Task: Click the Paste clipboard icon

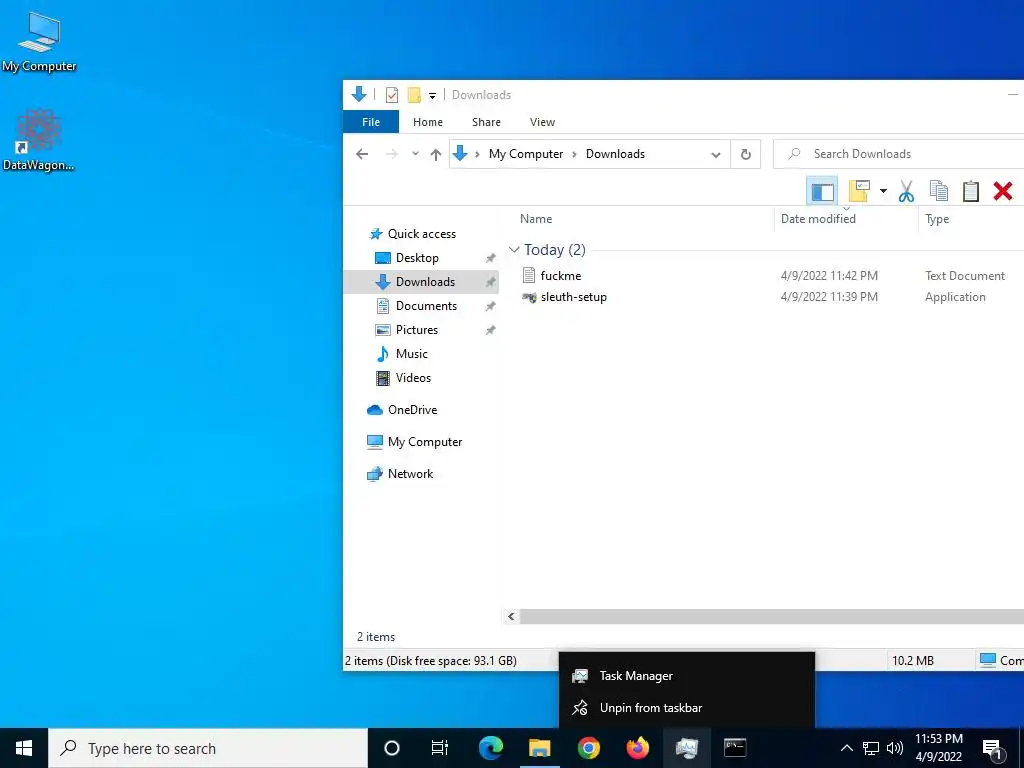Action: pos(971,191)
